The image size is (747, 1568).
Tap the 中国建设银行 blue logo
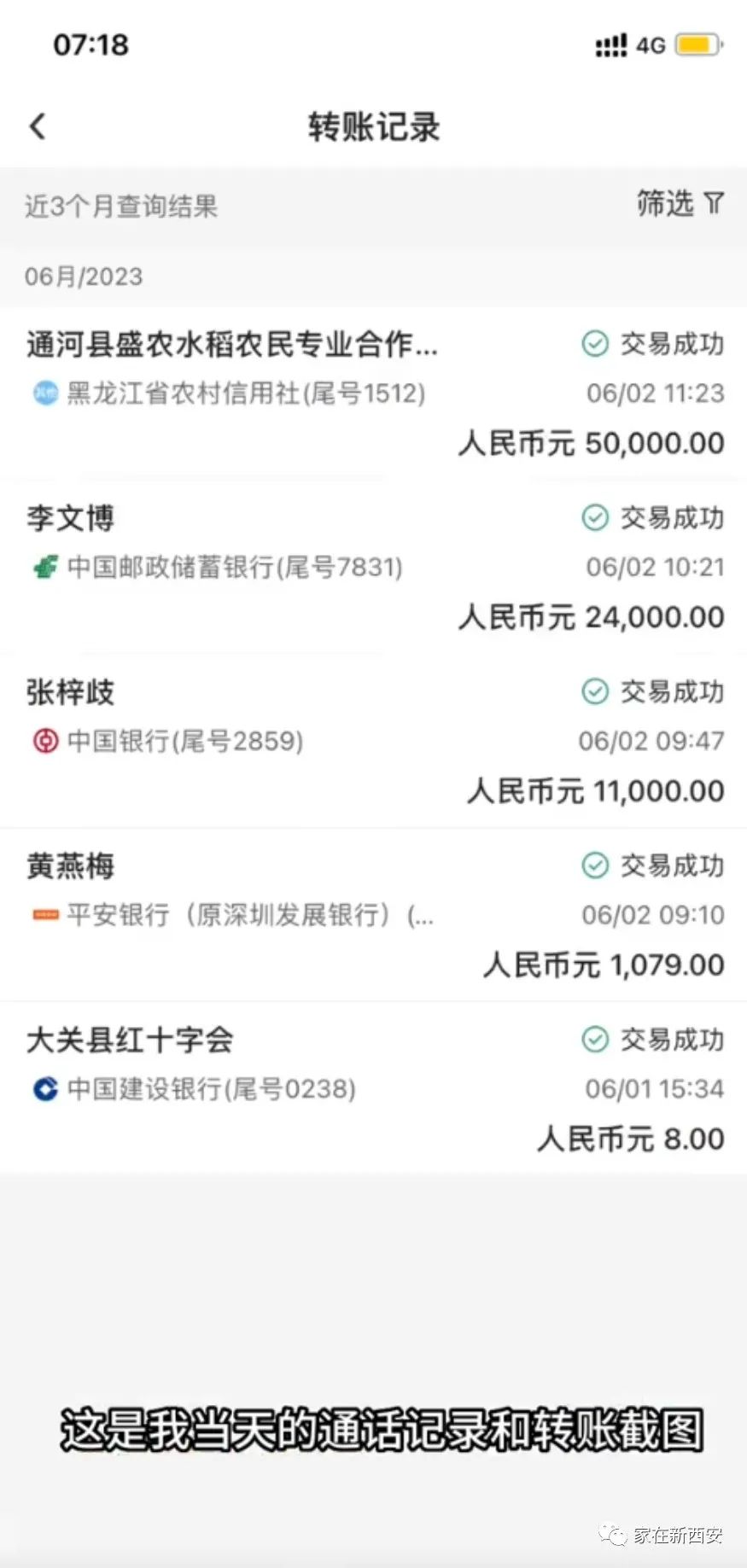pyautogui.click(x=45, y=1089)
